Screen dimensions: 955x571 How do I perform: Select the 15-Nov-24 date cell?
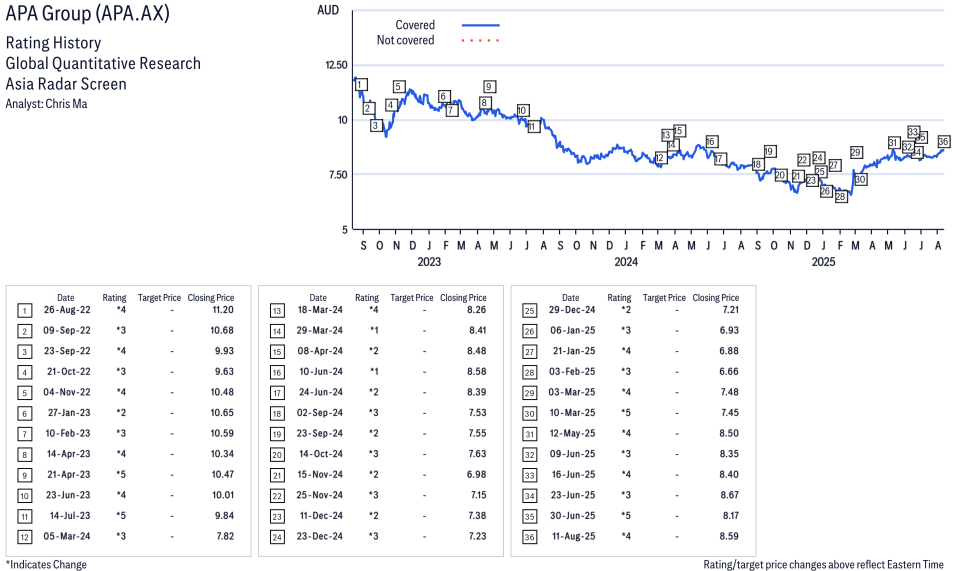point(320,474)
